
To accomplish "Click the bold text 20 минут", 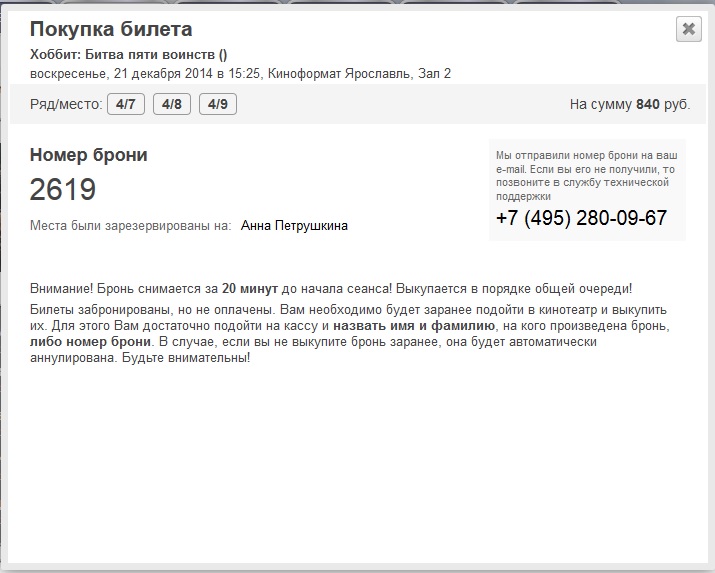I will pos(250,289).
